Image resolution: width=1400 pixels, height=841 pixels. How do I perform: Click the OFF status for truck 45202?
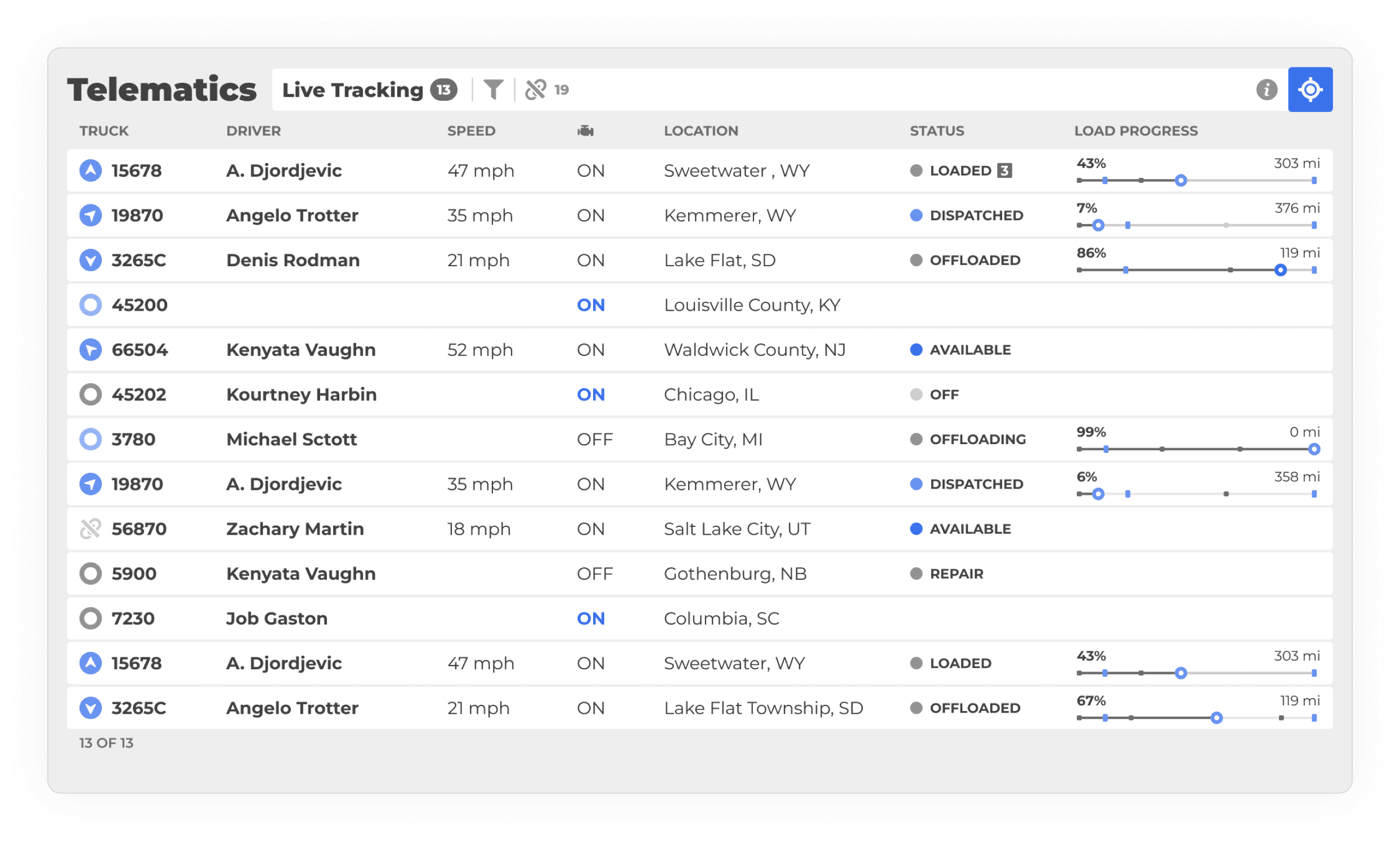point(934,395)
